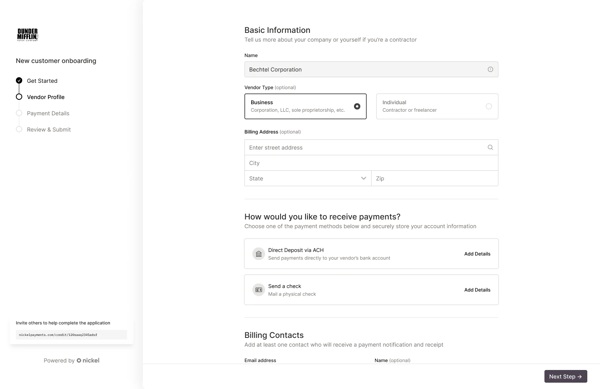The width and height of the screenshot is (600, 389).
Task: Click the Payment Details step circle
Action: pos(19,113)
